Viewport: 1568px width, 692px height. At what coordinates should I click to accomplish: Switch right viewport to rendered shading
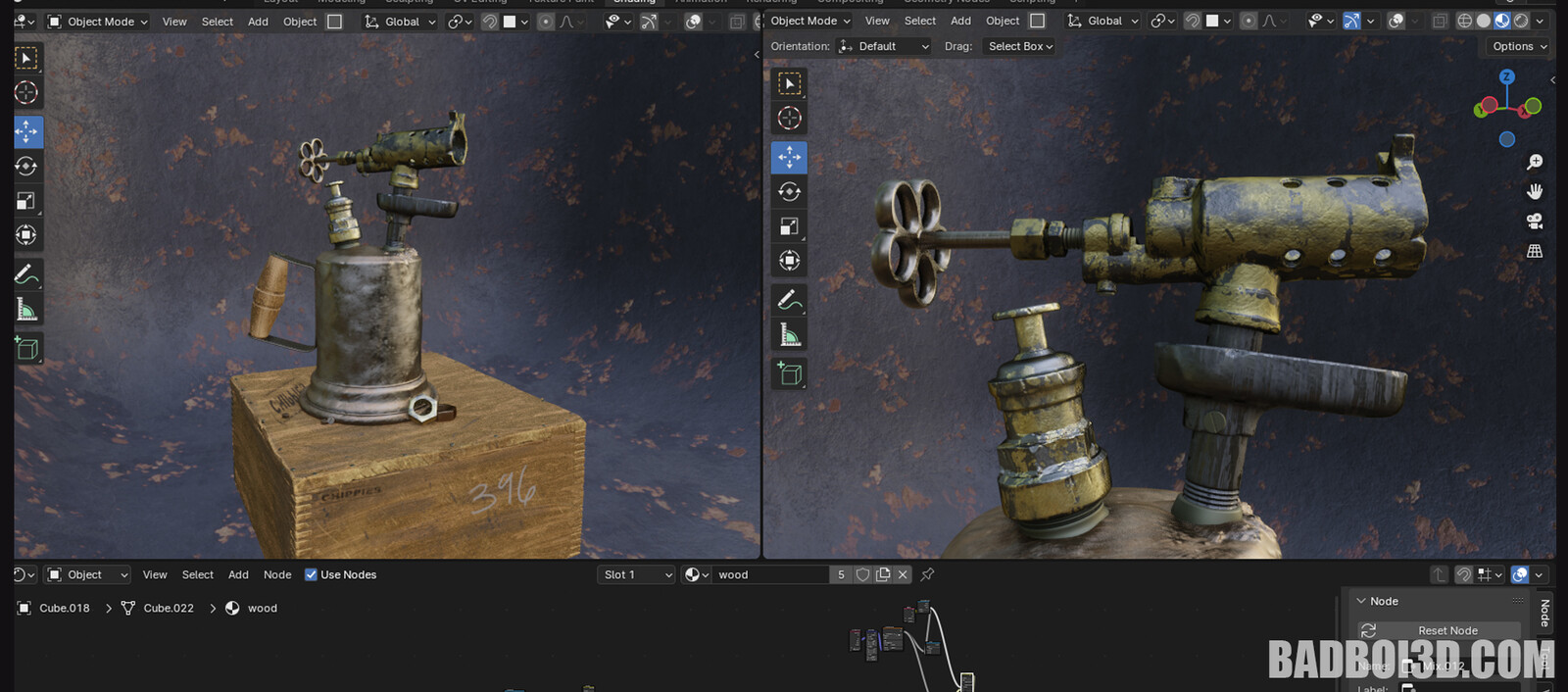(x=1521, y=21)
